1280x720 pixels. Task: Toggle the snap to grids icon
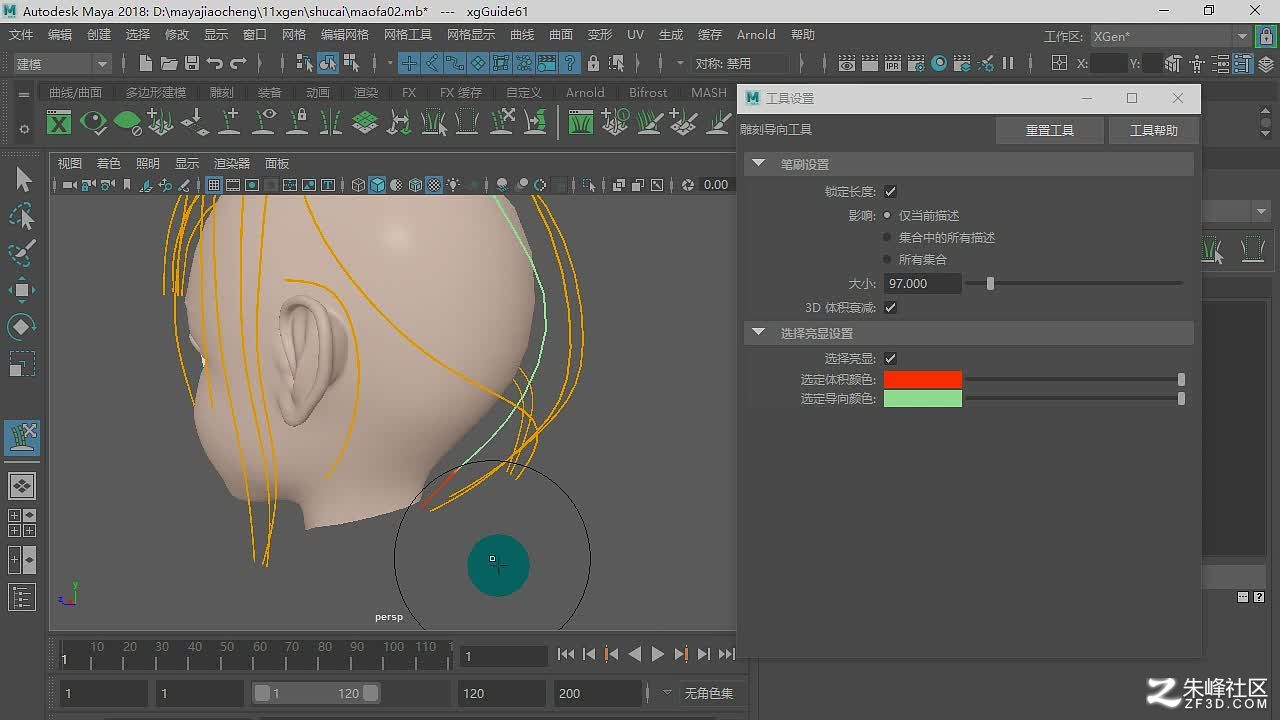coord(409,63)
